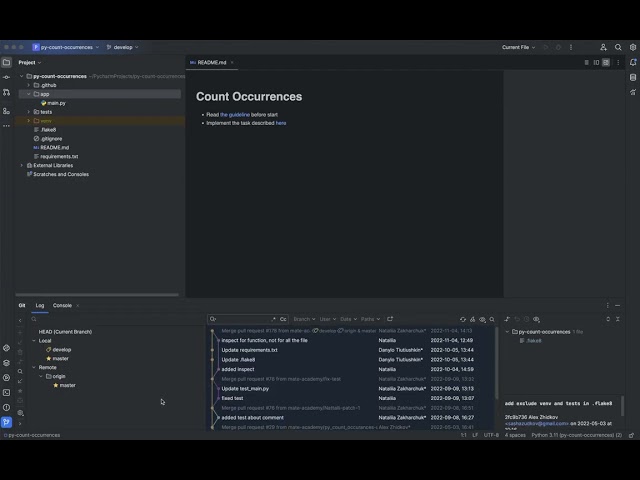
Task: Click the Cherry-pick icon in Git log
Action: [473, 319]
